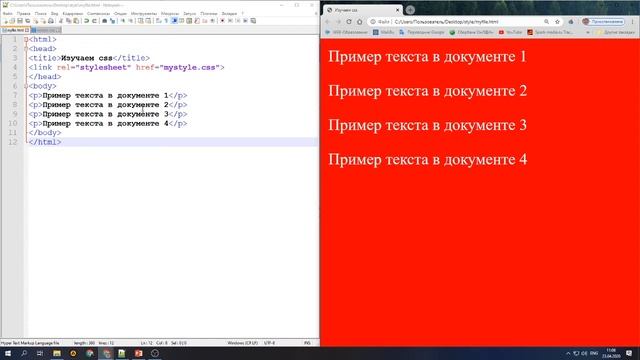Open the notification center in system tray
The image size is (640, 360).
(x=629, y=353)
